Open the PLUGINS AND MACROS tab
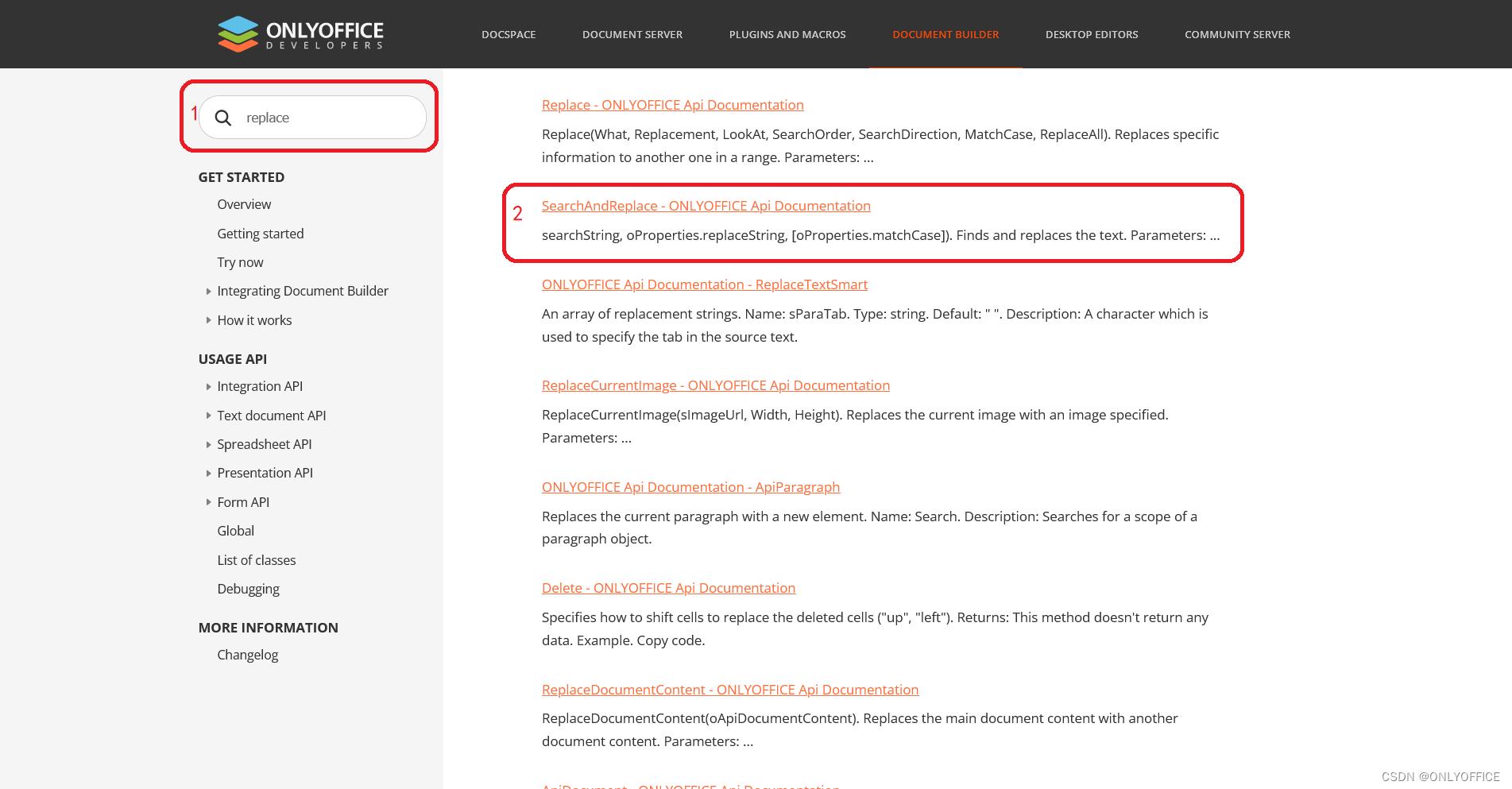This screenshot has width=1512, height=789. click(787, 35)
